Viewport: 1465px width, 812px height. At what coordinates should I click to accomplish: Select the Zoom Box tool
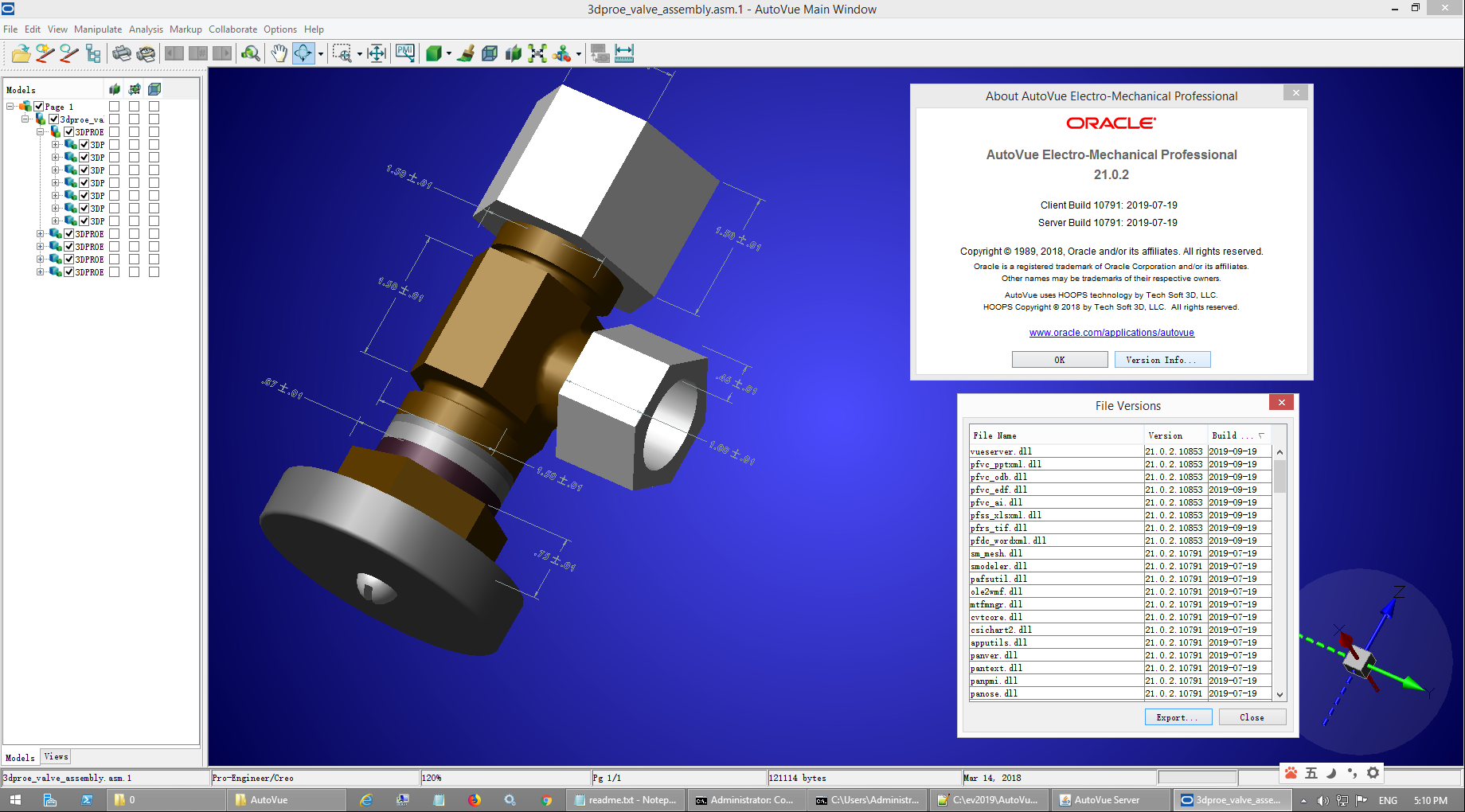click(x=342, y=53)
